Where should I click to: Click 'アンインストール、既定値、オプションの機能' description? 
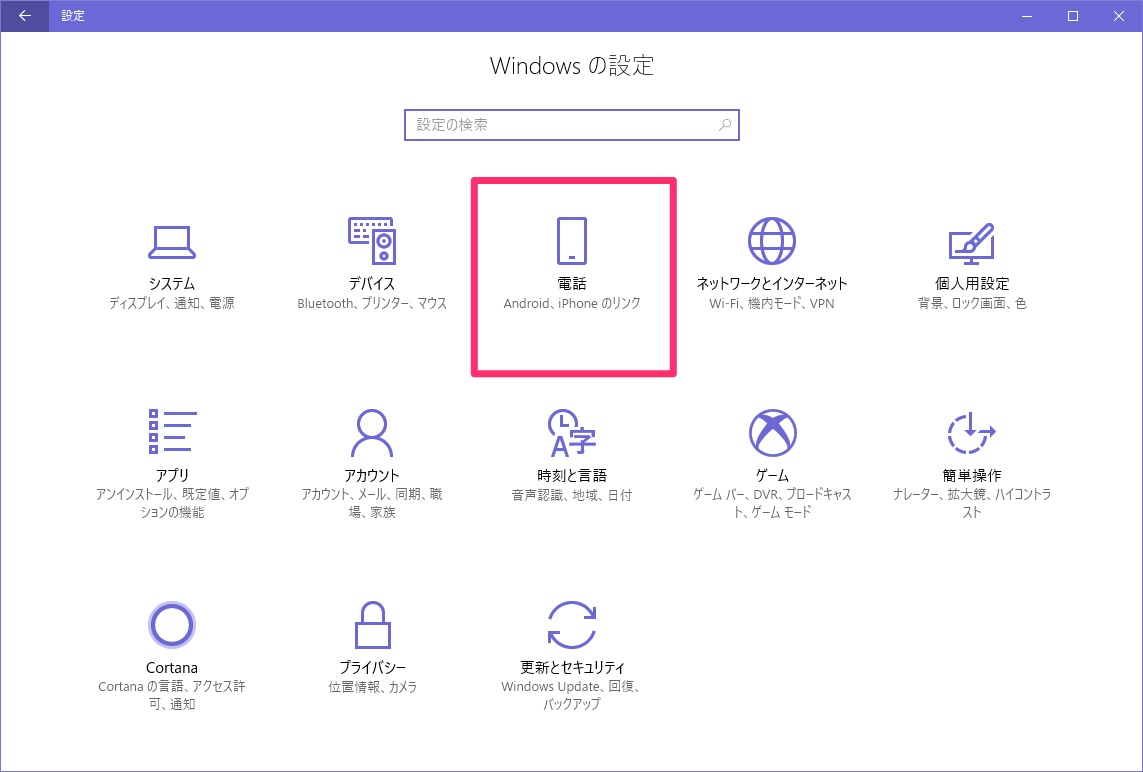pos(172,504)
